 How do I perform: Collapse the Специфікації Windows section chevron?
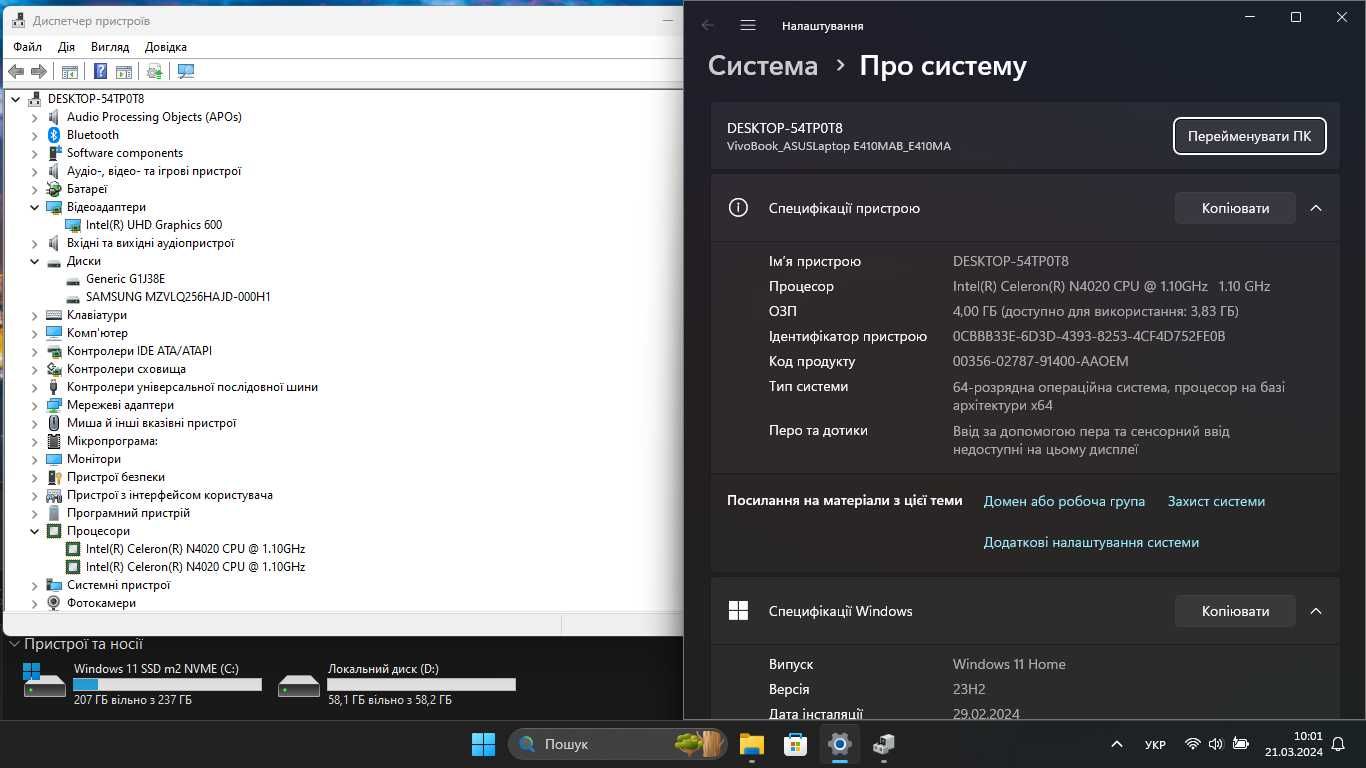click(1316, 611)
